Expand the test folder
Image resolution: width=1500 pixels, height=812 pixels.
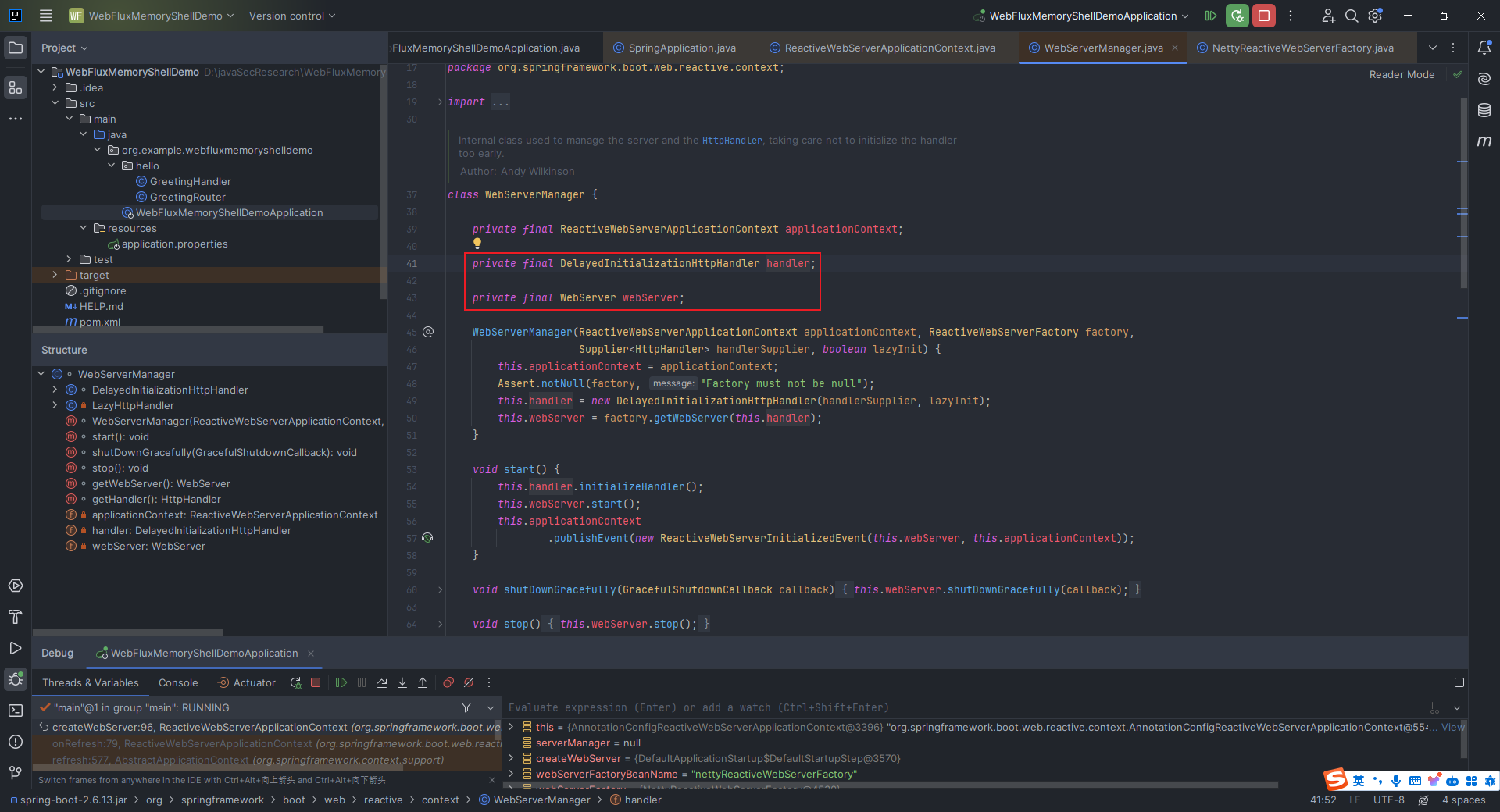pyautogui.click(x=69, y=259)
